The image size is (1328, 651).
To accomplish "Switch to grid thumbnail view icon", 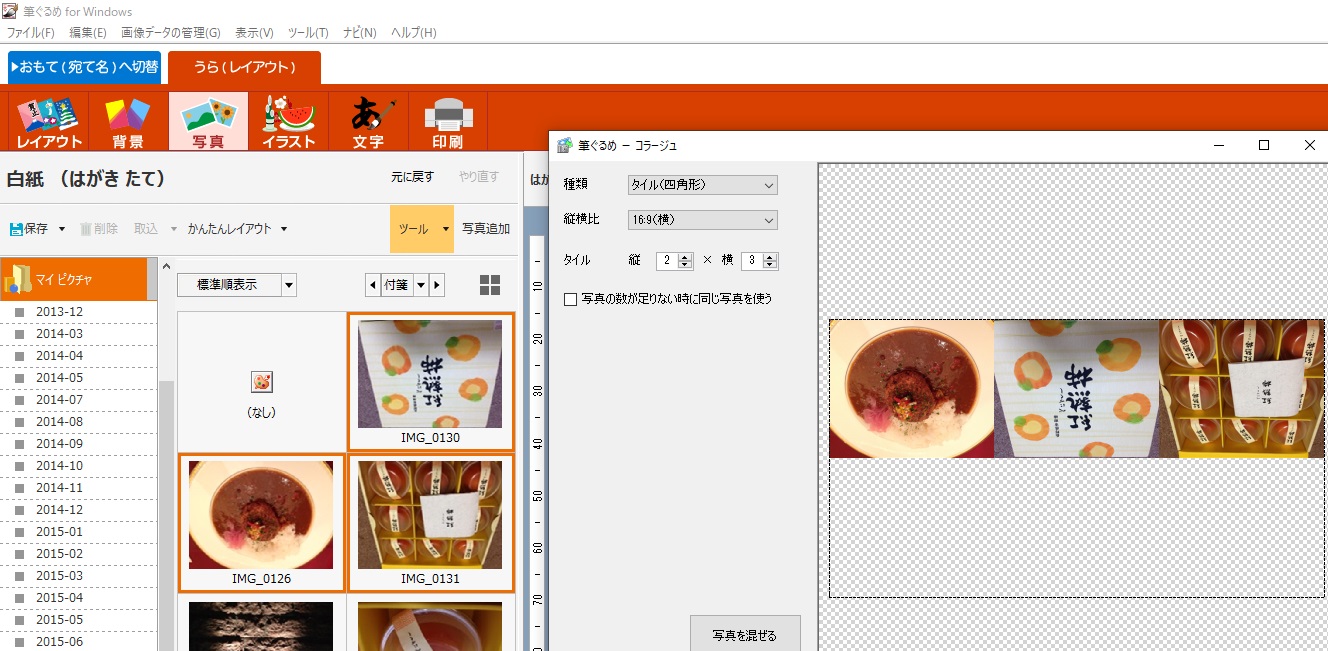I will (490, 285).
